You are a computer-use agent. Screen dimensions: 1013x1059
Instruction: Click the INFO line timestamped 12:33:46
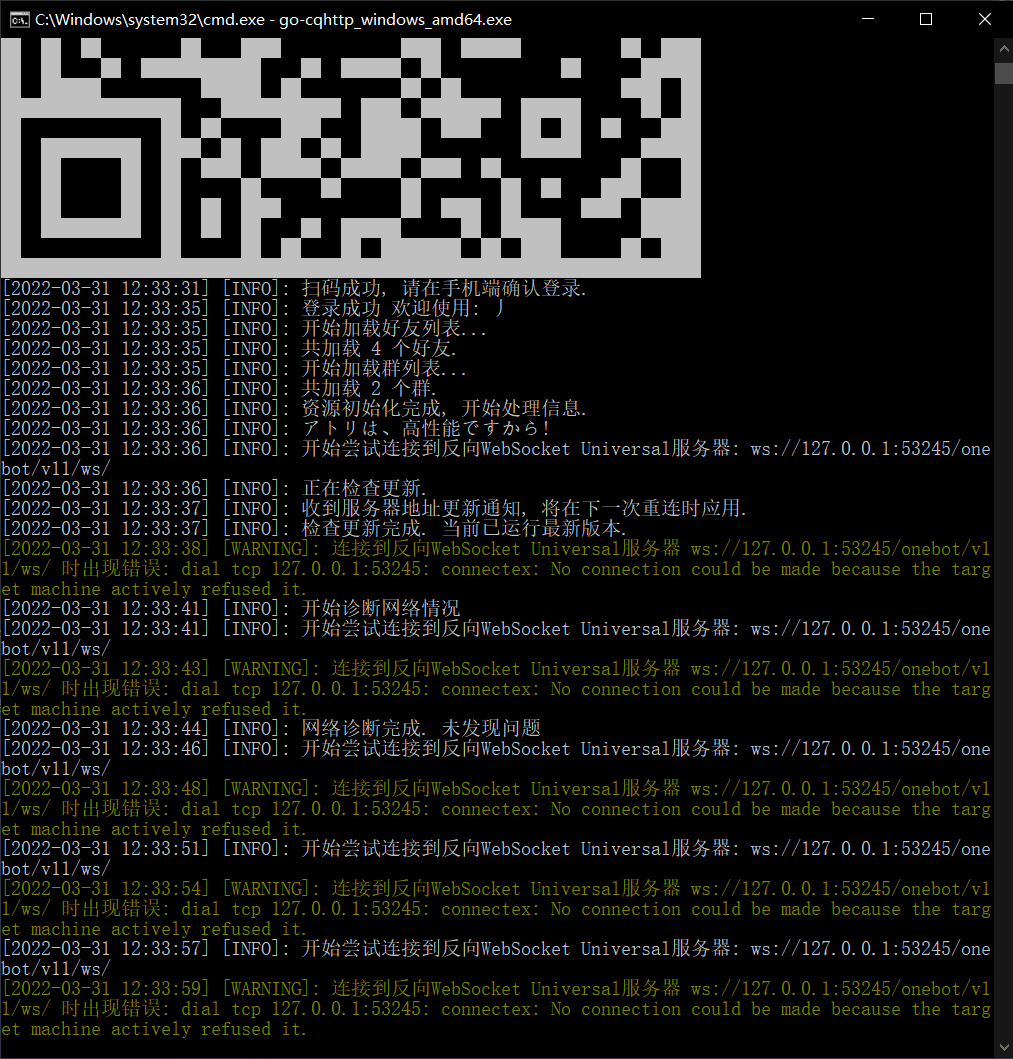coord(496,758)
